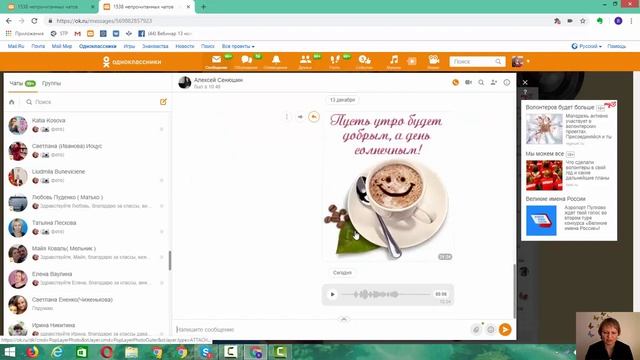Viewport: 640px width, 360px height.
Task: Open the chat info icon
Action: tap(507, 82)
